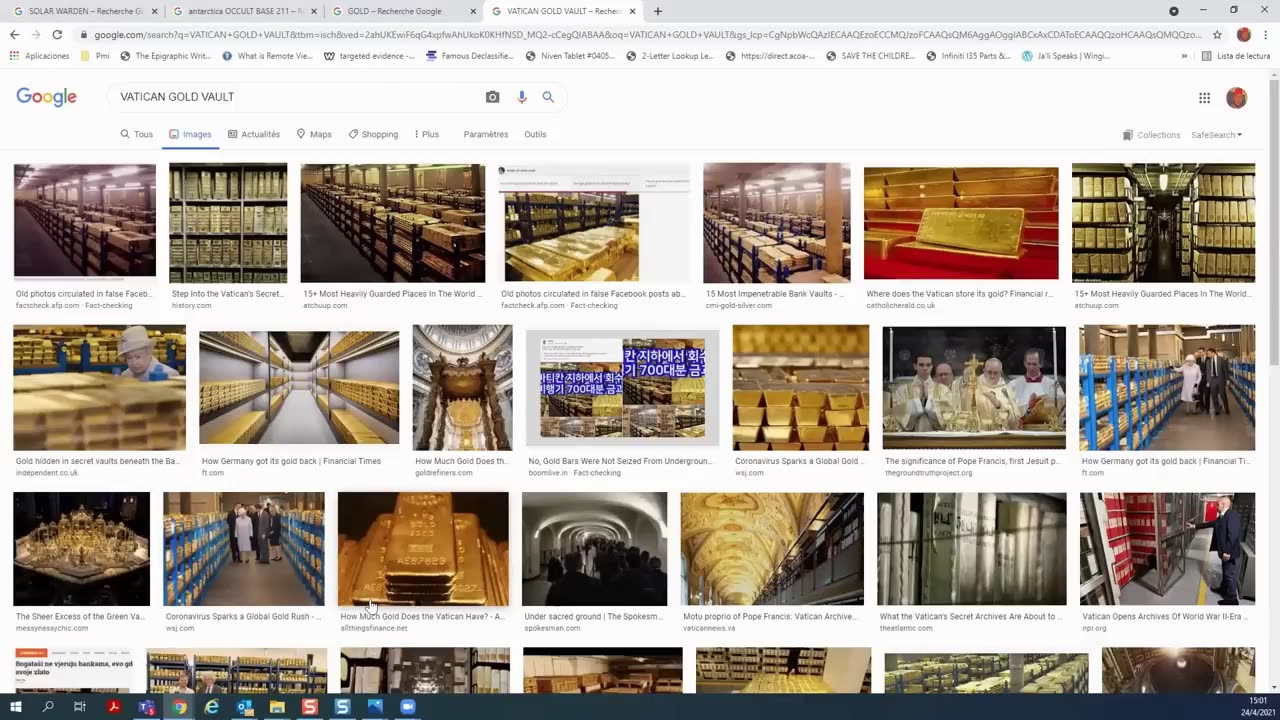
Task: Open Paramètres settings link
Action: pos(486,134)
